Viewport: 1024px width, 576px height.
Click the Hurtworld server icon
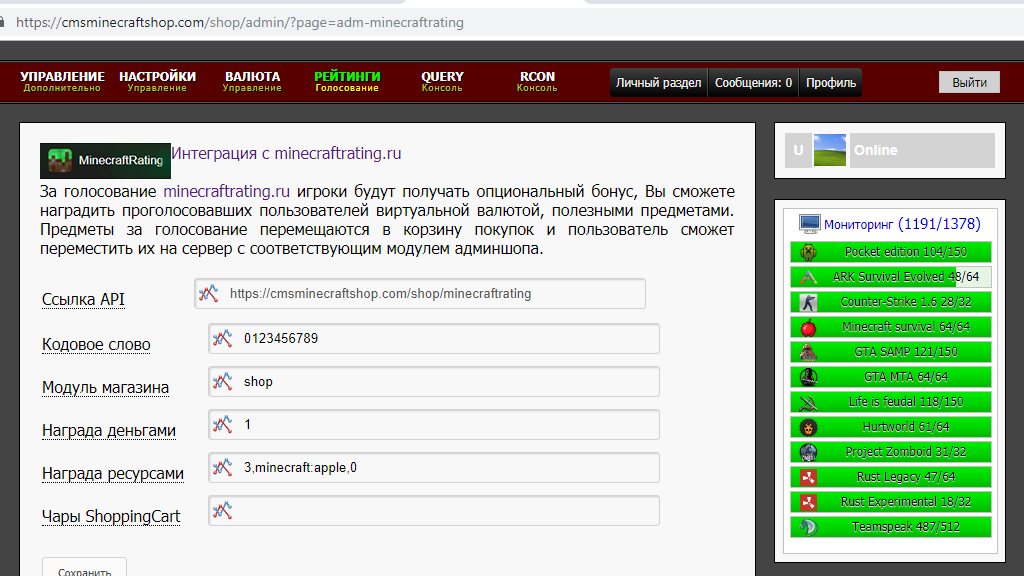pos(809,427)
